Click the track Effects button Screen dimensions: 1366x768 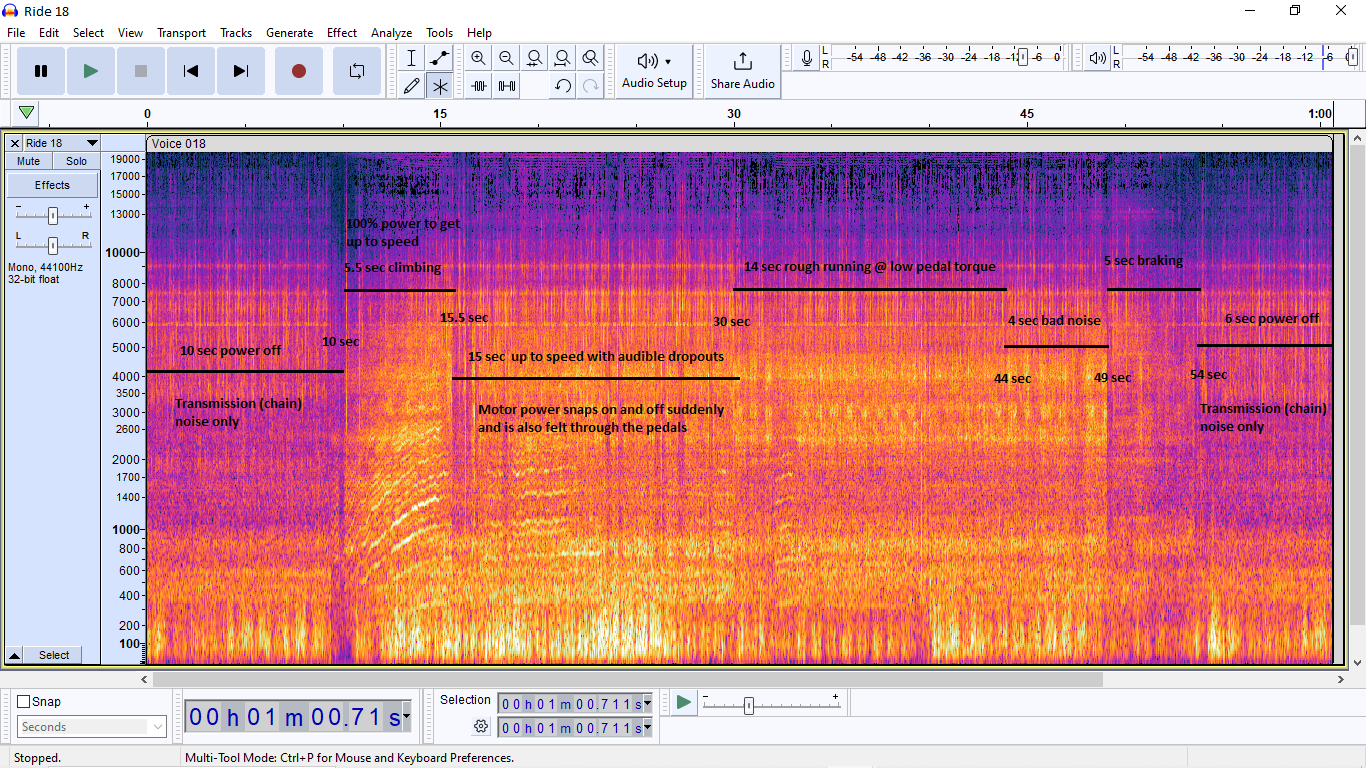click(x=52, y=185)
